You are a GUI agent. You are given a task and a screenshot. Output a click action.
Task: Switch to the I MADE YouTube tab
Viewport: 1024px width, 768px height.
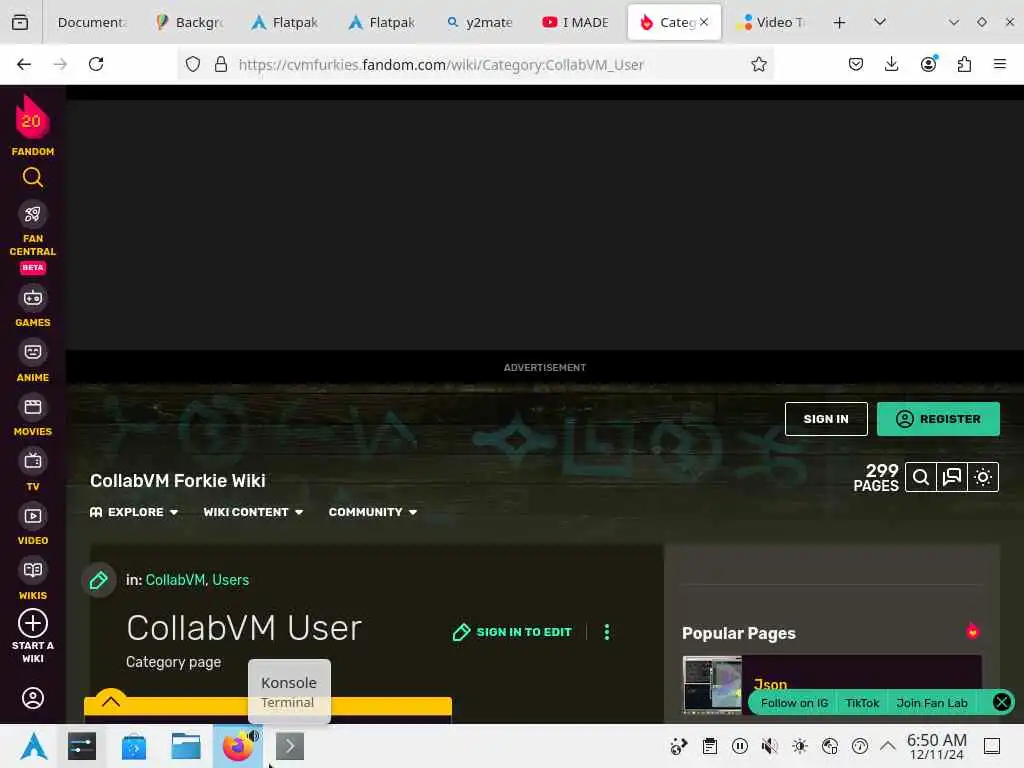576,22
